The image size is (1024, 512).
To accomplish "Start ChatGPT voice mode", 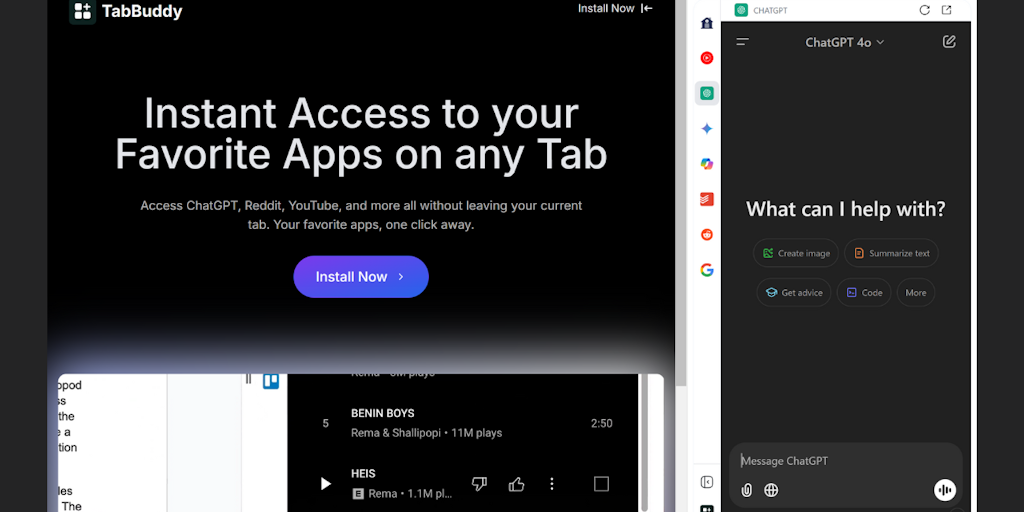I will pyautogui.click(x=945, y=490).
